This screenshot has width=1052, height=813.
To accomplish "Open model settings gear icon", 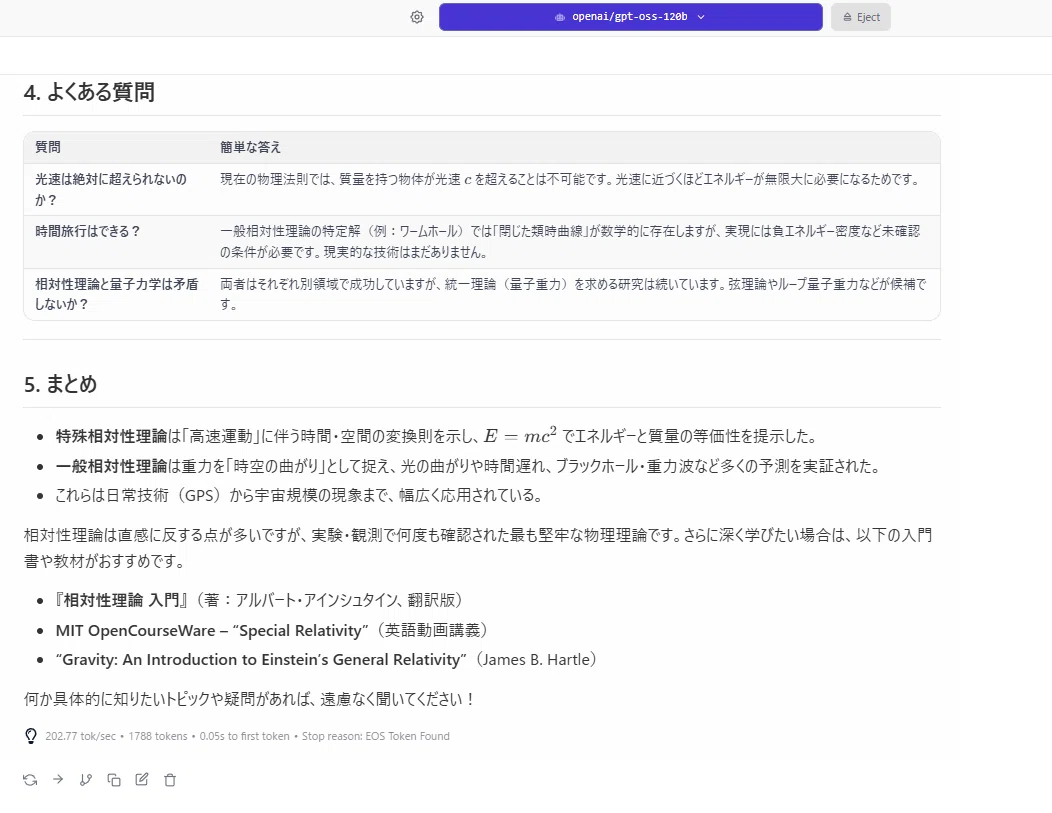I will (x=417, y=17).
